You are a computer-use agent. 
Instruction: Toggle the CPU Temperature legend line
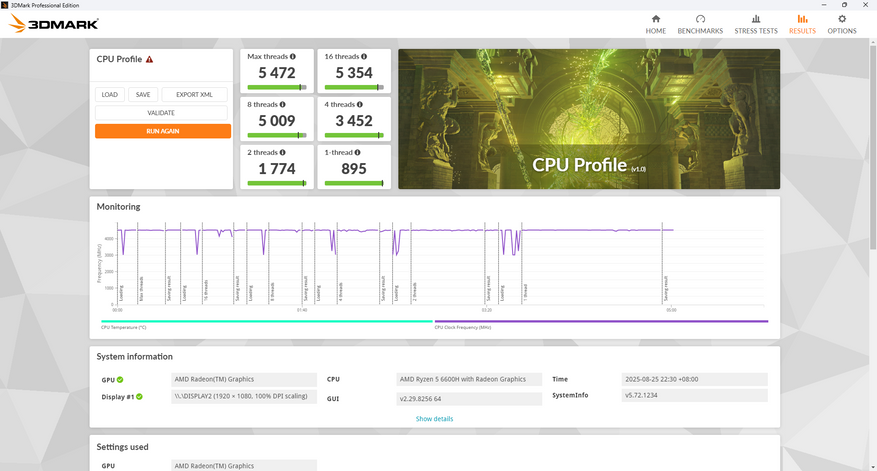click(267, 321)
